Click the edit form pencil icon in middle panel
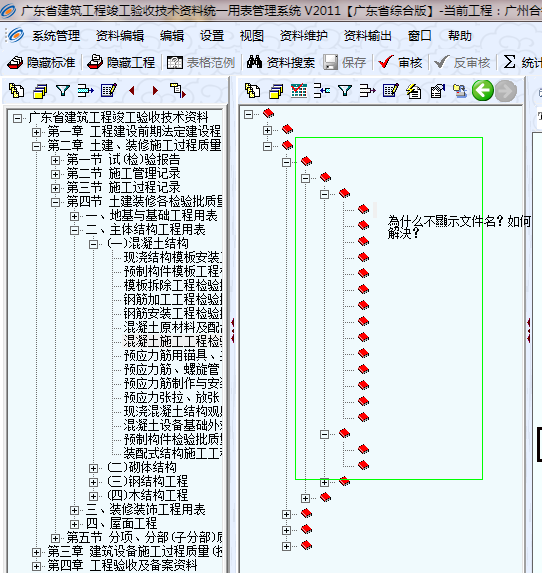 (x=390, y=90)
